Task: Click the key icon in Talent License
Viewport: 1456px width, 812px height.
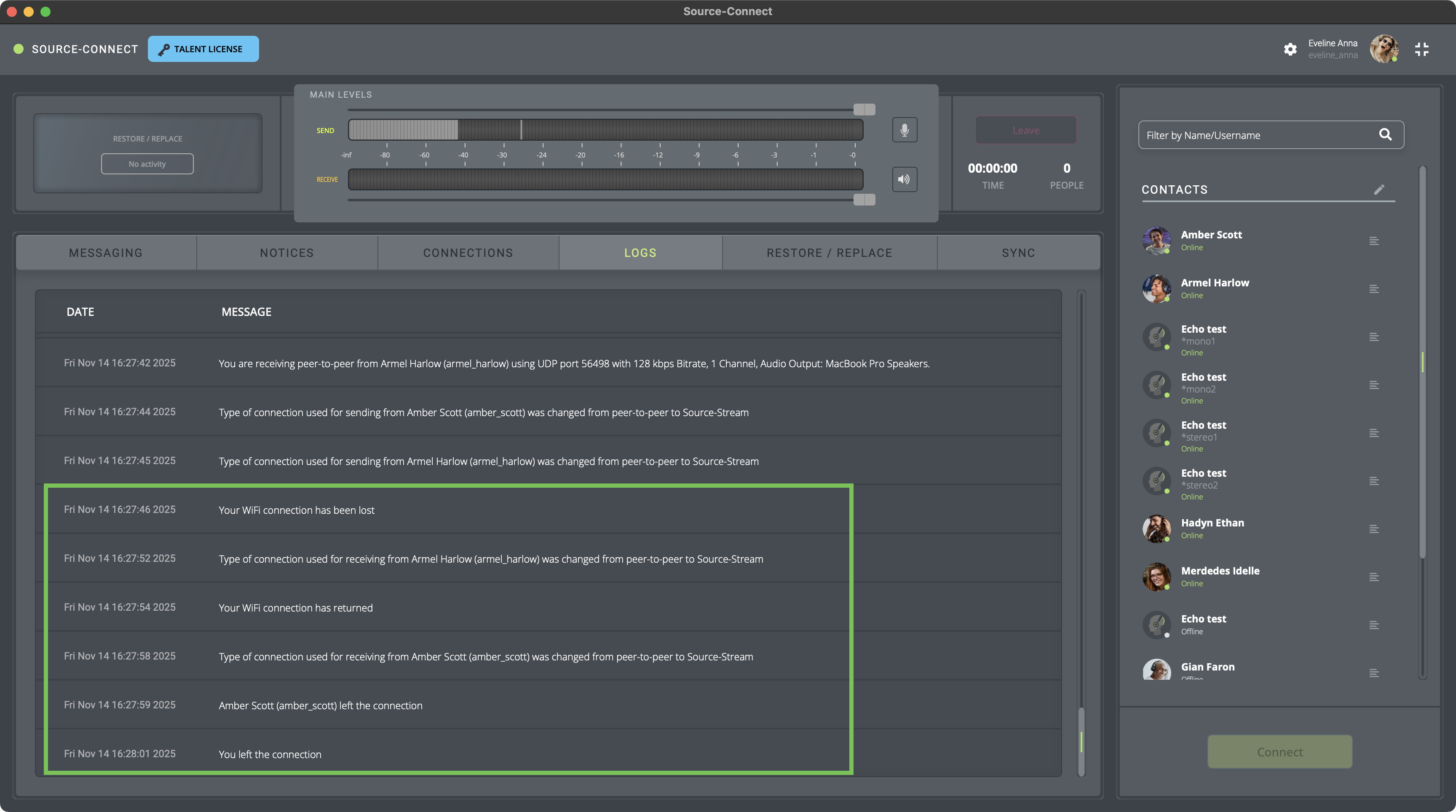Action: point(164,50)
